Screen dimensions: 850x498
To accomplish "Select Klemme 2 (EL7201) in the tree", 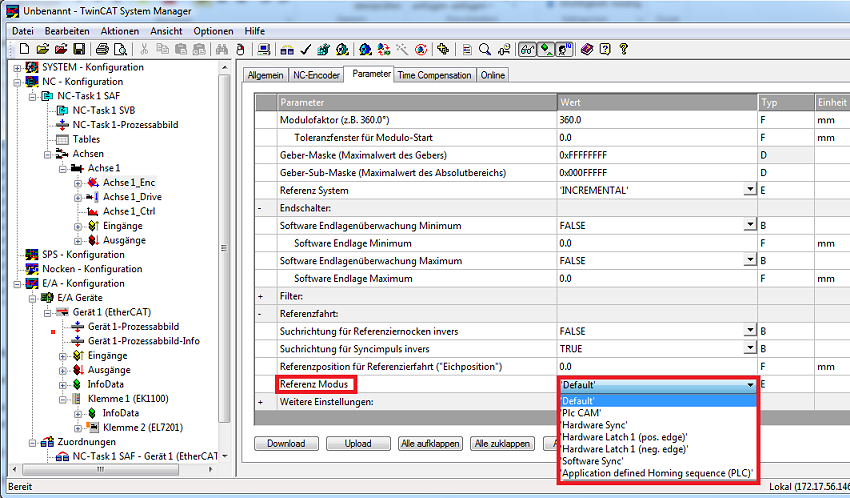I will pos(143,428).
